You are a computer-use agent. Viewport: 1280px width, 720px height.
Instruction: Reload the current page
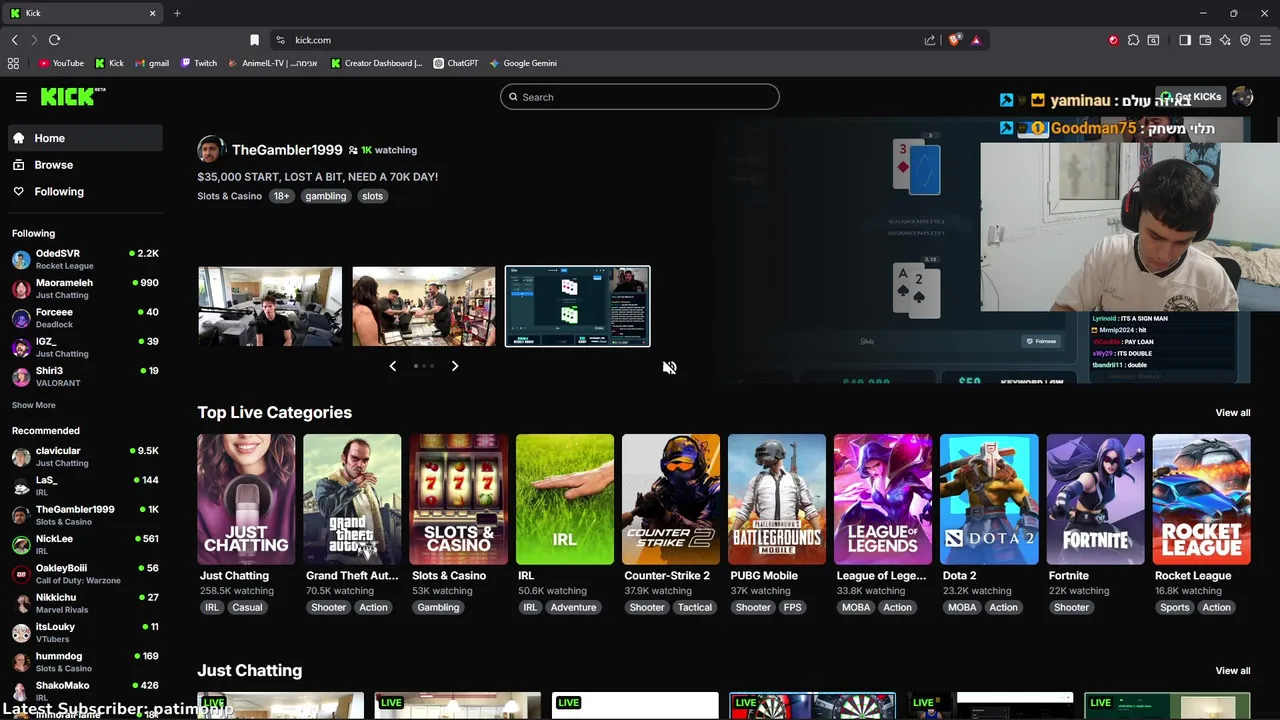pos(54,40)
